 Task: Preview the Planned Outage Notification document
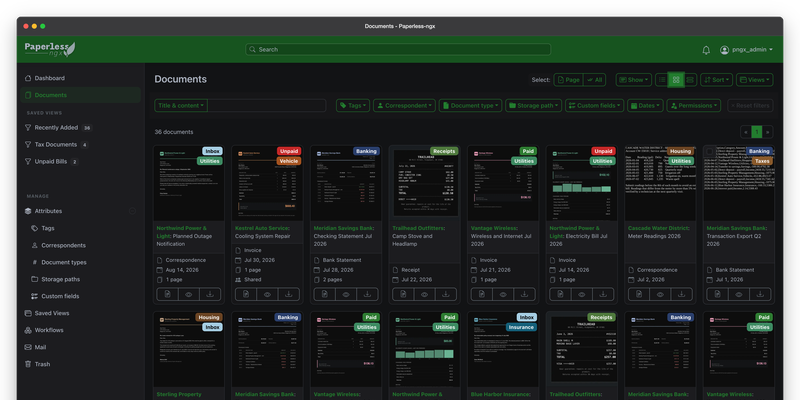click(189, 294)
